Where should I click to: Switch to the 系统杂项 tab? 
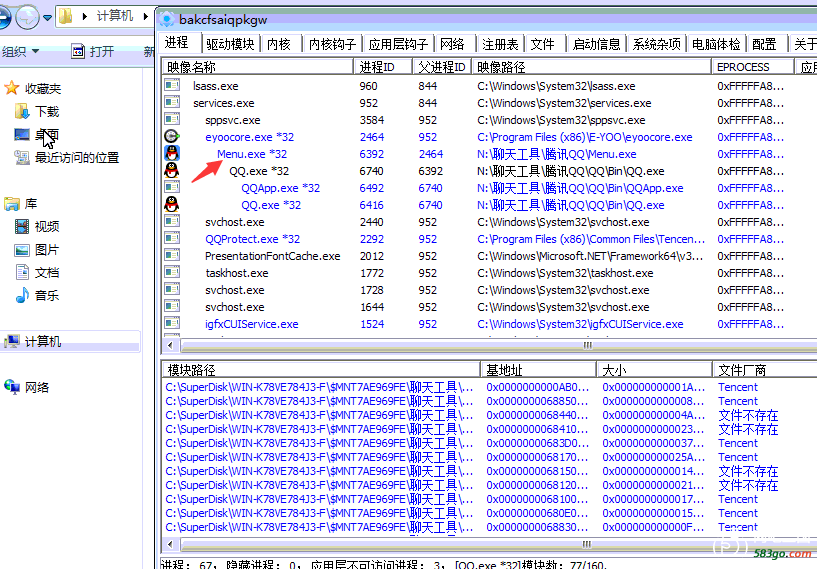click(x=657, y=44)
